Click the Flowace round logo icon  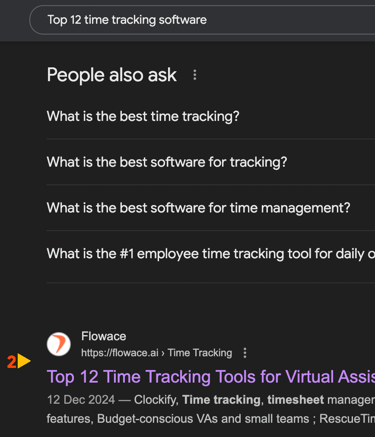pos(59,344)
